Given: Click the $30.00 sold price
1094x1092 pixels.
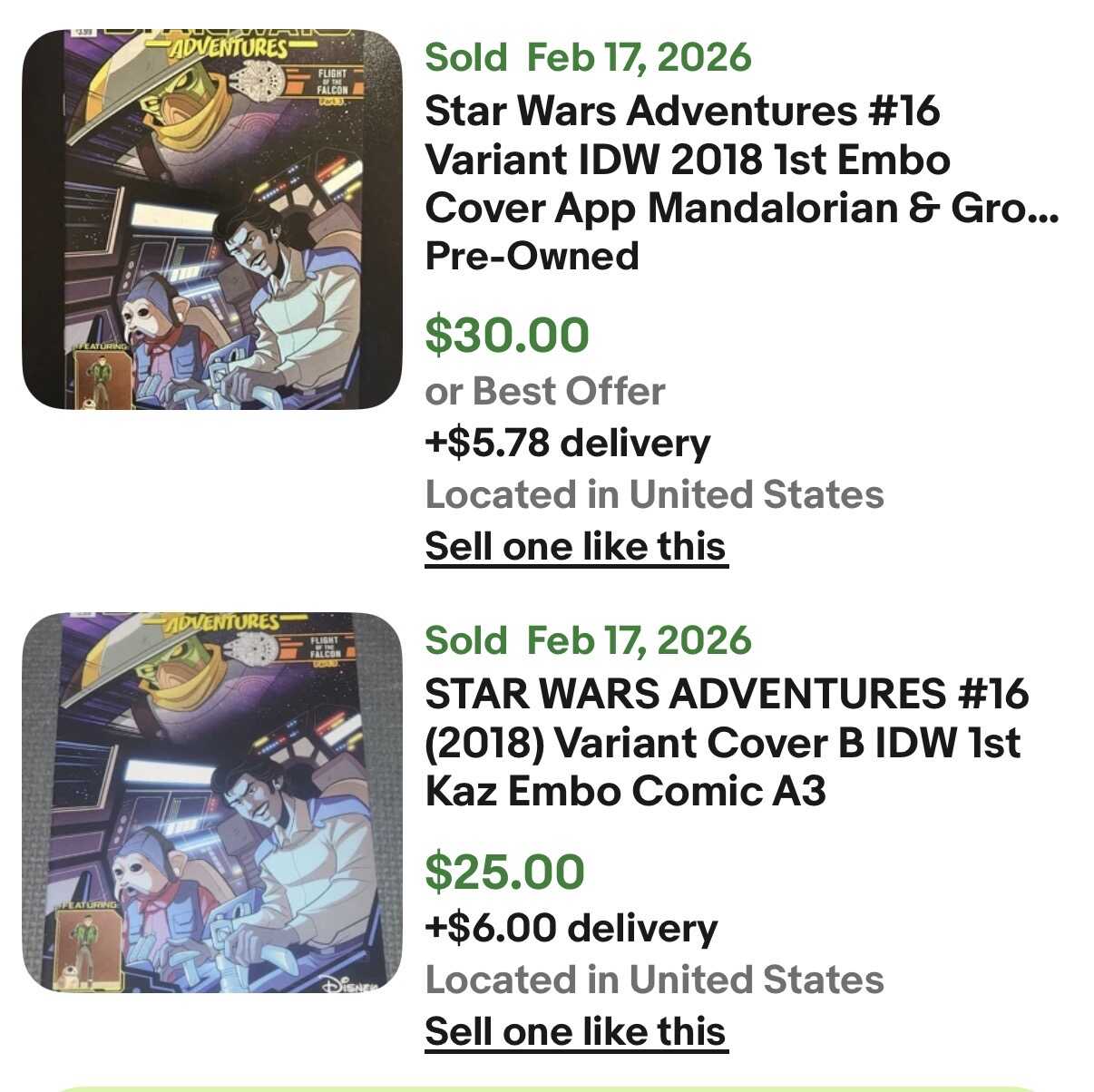Looking at the screenshot, I should pos(507,335).
